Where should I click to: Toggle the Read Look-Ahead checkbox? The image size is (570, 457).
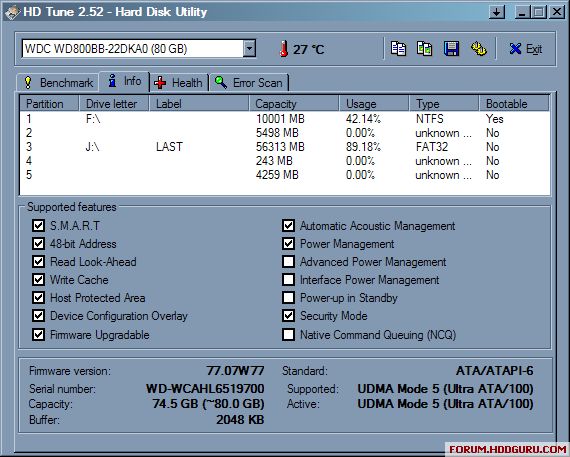pos(39,262)
